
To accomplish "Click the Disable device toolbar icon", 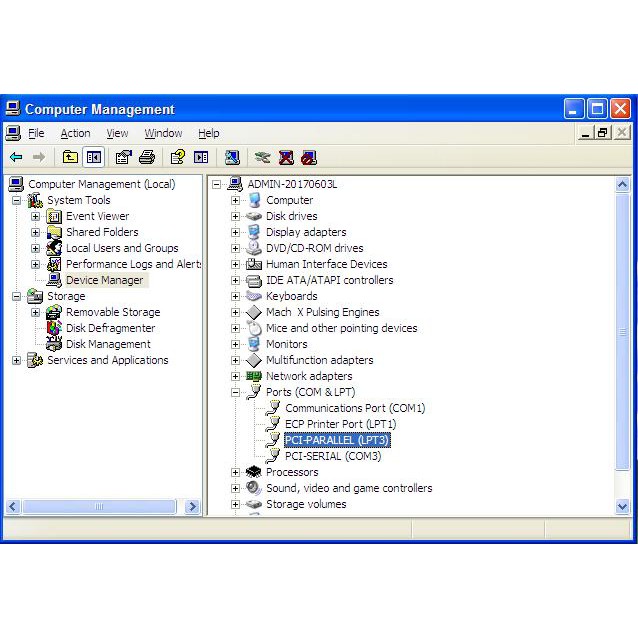I will (309, 157).
